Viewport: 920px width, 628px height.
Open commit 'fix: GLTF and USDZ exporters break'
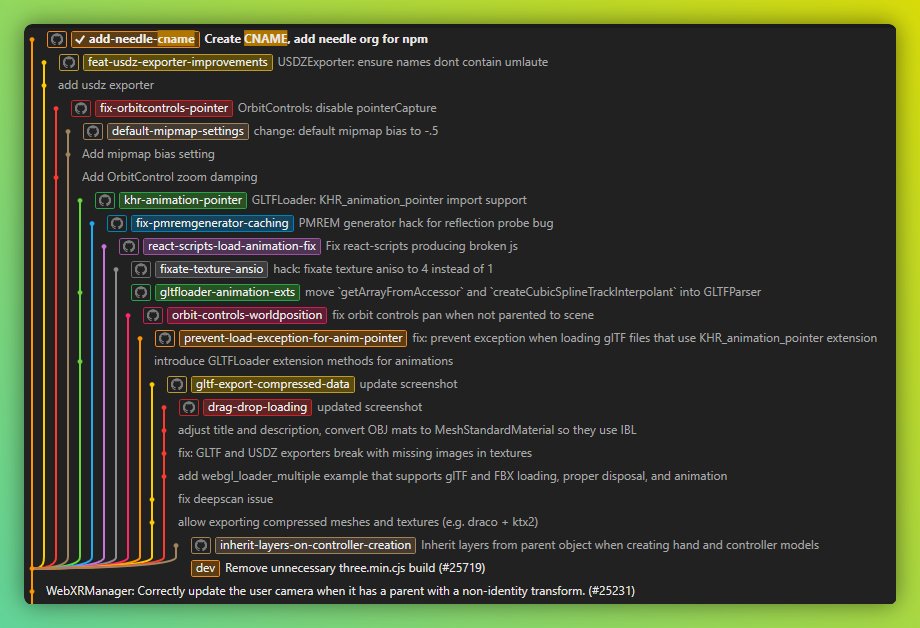pyautogui.click(x=355, y=453)
